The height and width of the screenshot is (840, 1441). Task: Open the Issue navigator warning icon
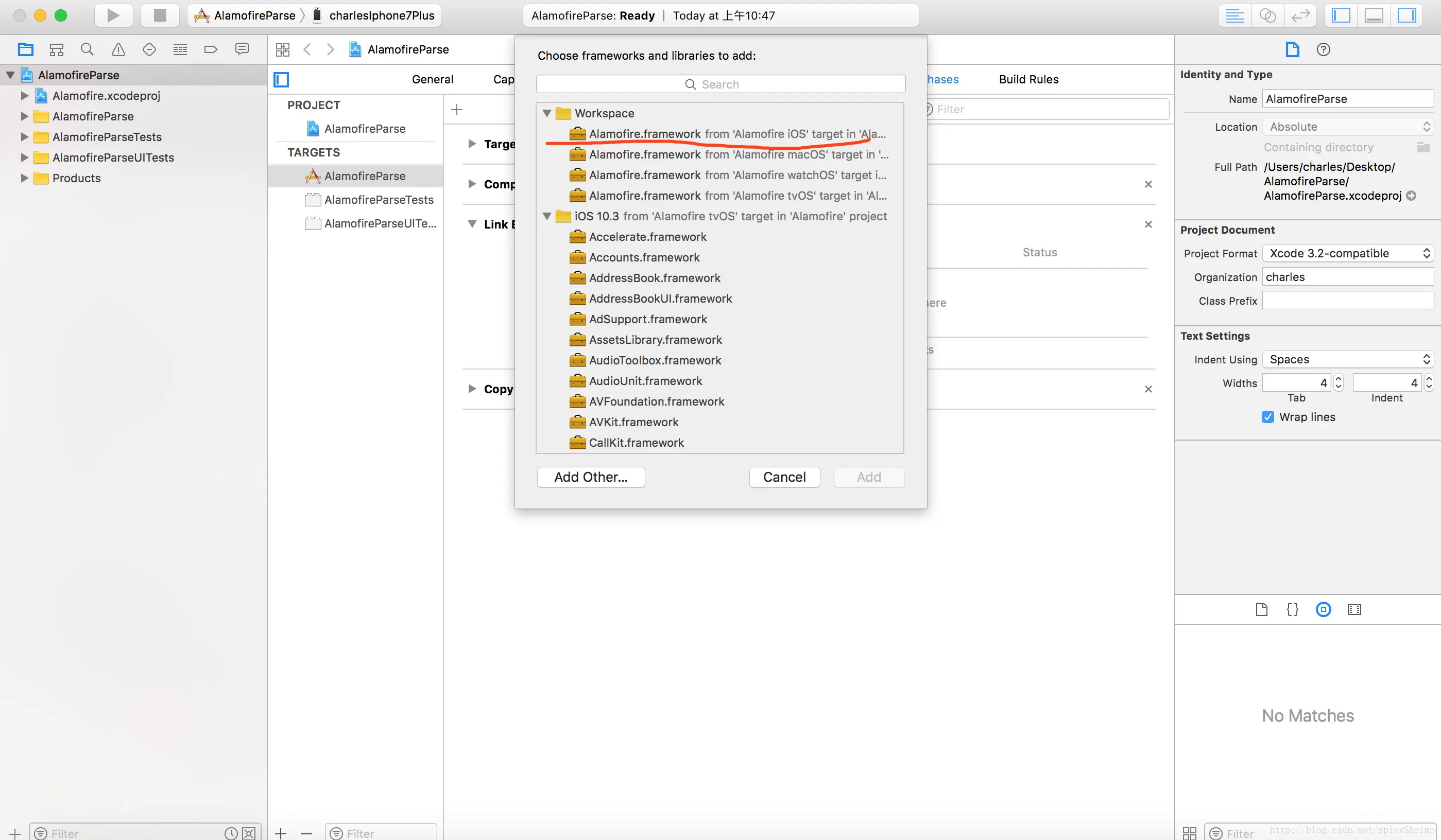[118, 49]
